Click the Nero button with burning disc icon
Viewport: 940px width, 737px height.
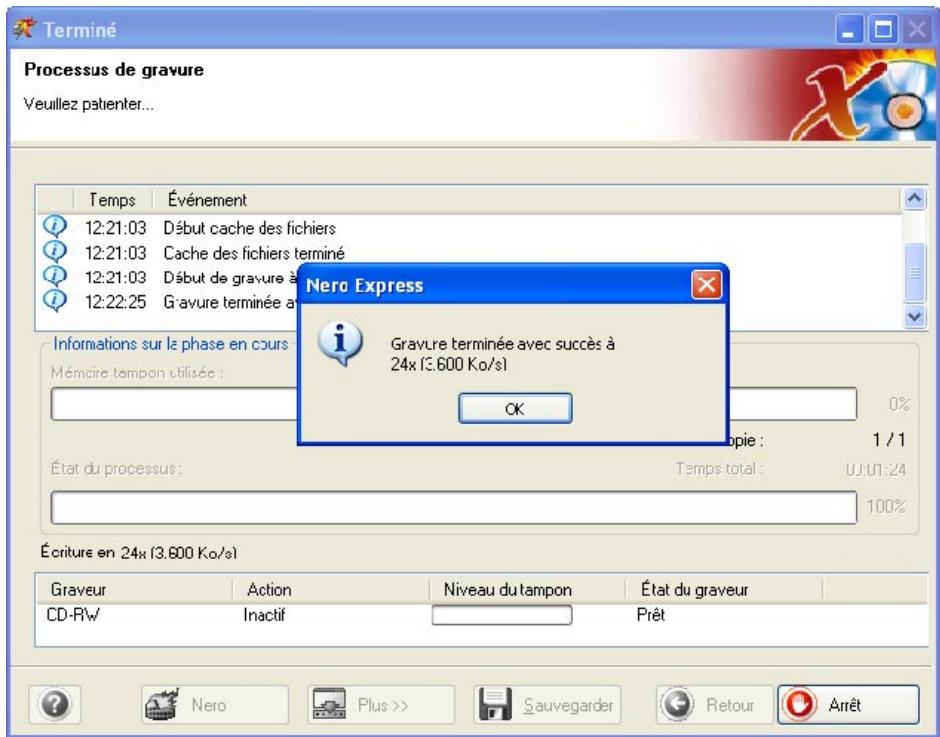[215, 705]
